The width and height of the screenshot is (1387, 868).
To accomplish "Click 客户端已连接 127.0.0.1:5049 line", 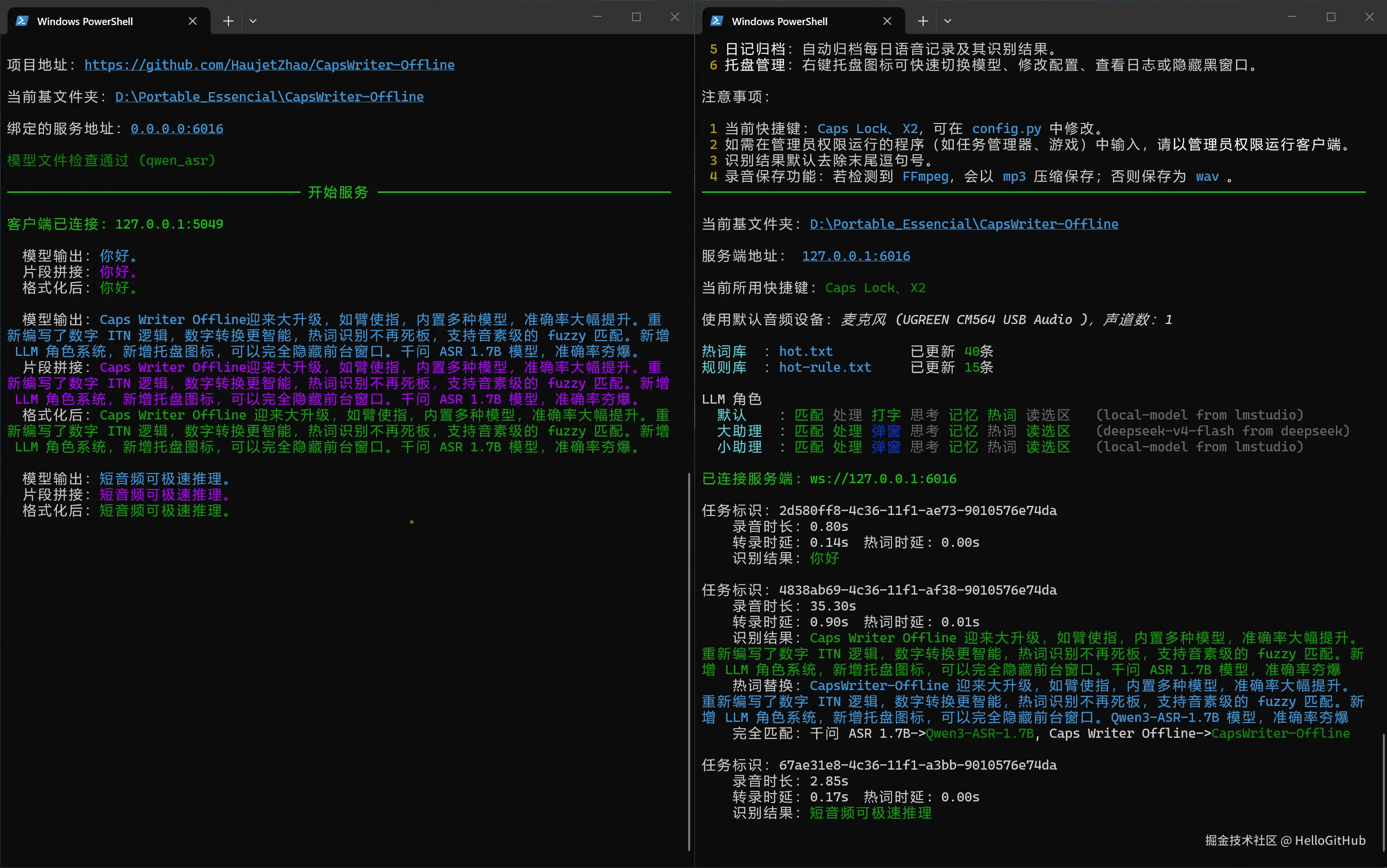I will [115, 224].
